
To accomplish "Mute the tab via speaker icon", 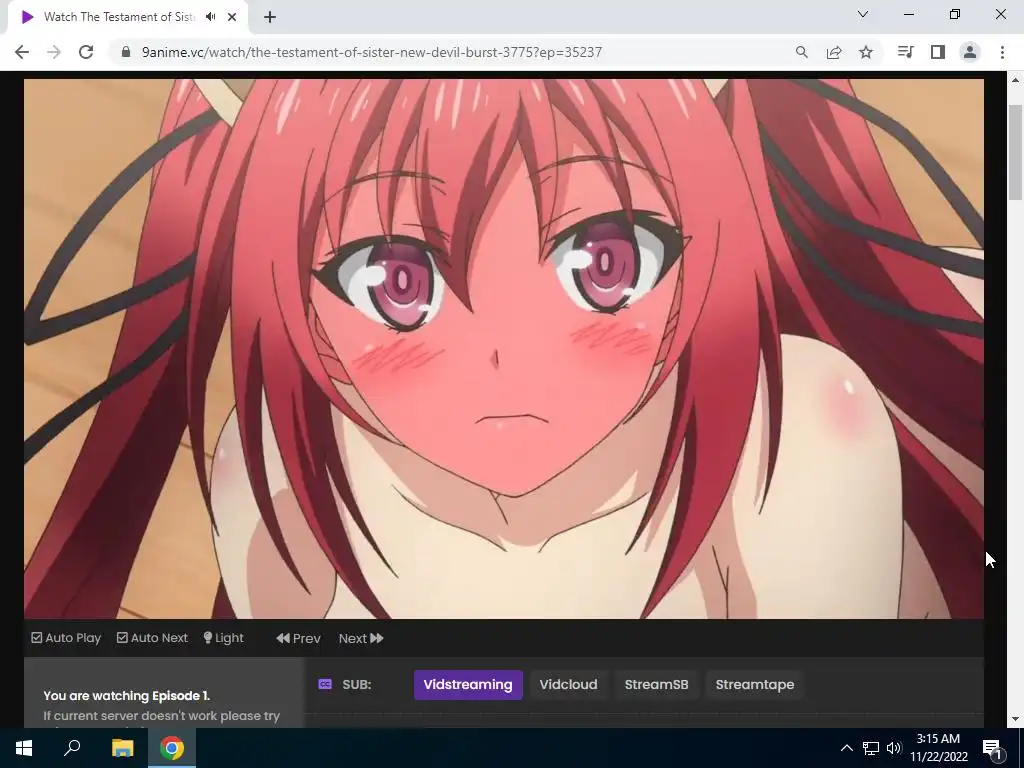I will point(210,17).
